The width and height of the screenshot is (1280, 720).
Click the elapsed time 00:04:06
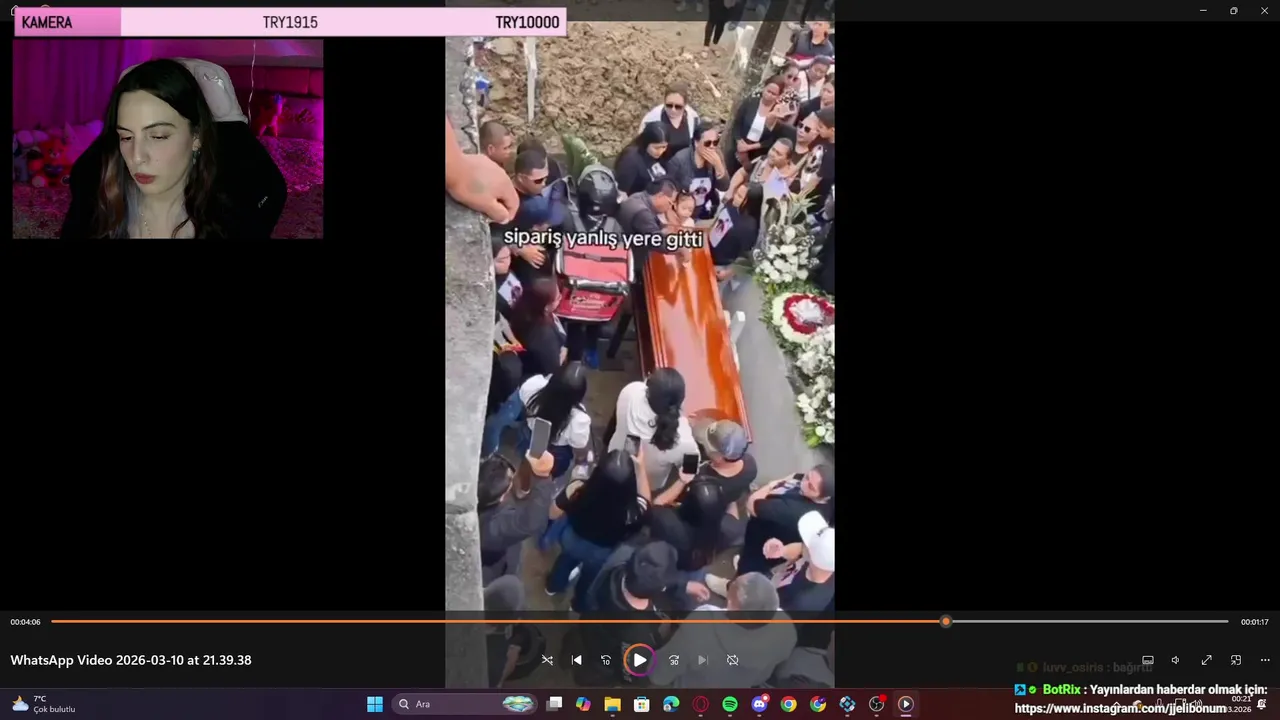pos(25,622)
